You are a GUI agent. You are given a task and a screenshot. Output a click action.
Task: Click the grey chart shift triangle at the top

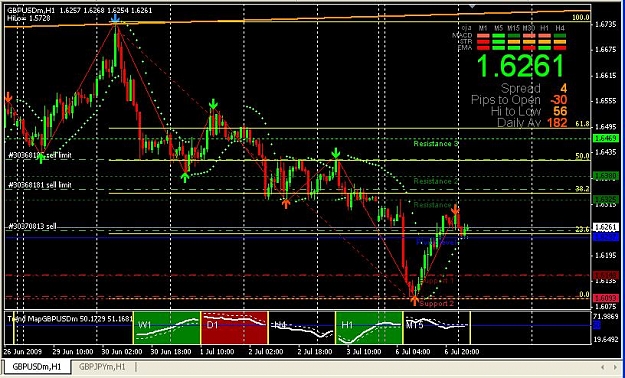tap(472, 6)
